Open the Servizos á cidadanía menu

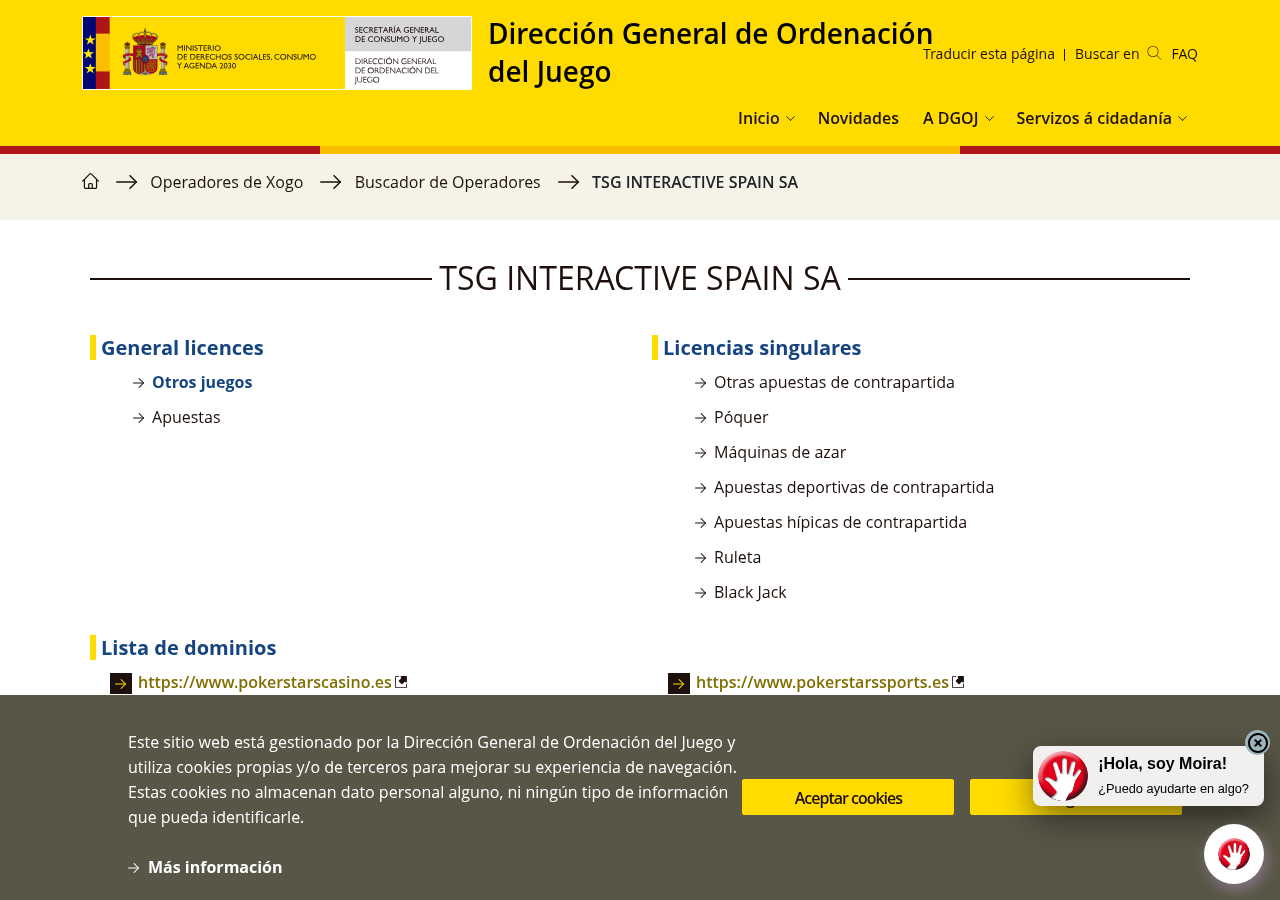coord(1094,118)
